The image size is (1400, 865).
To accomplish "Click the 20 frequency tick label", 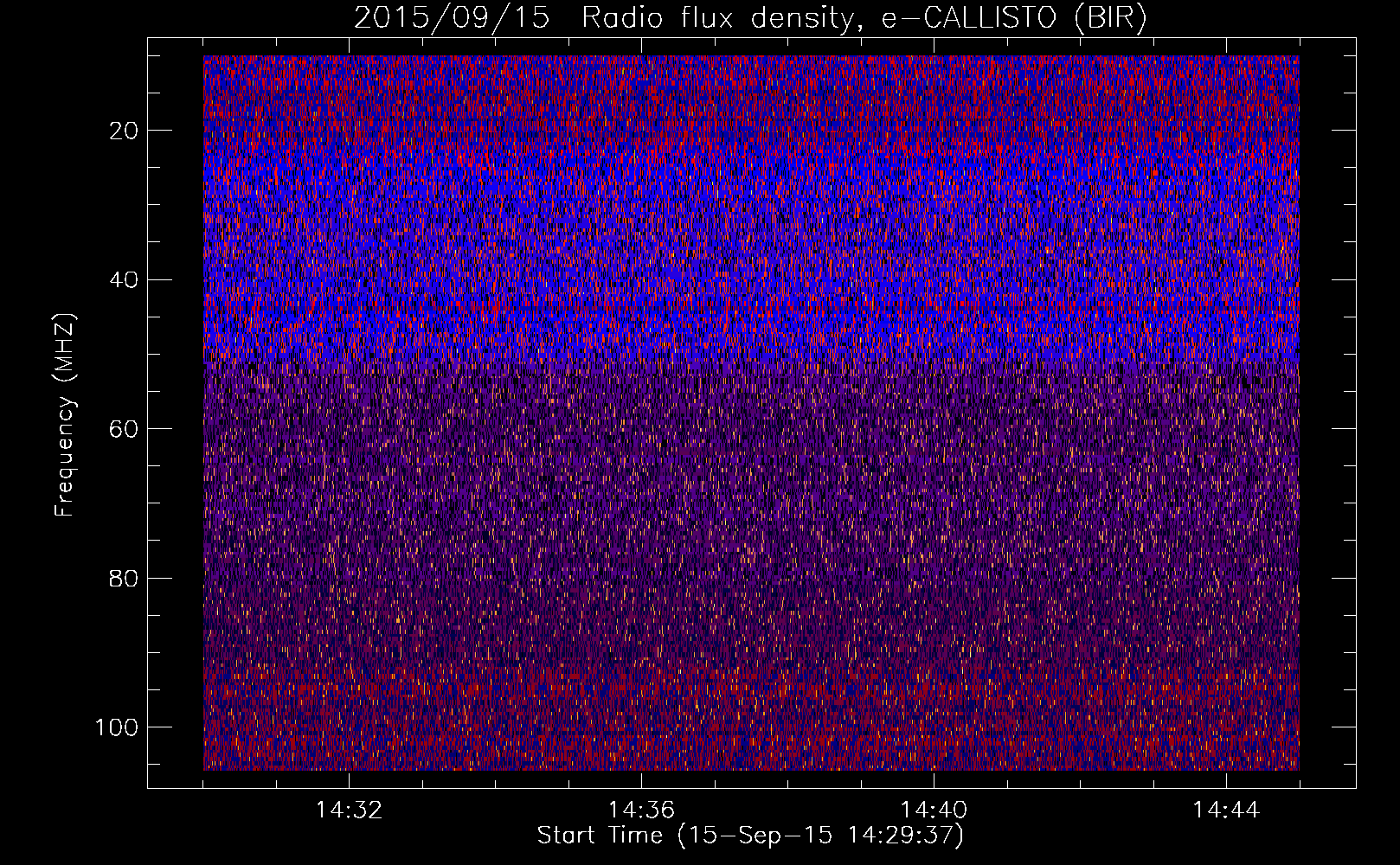I will 124,131.
